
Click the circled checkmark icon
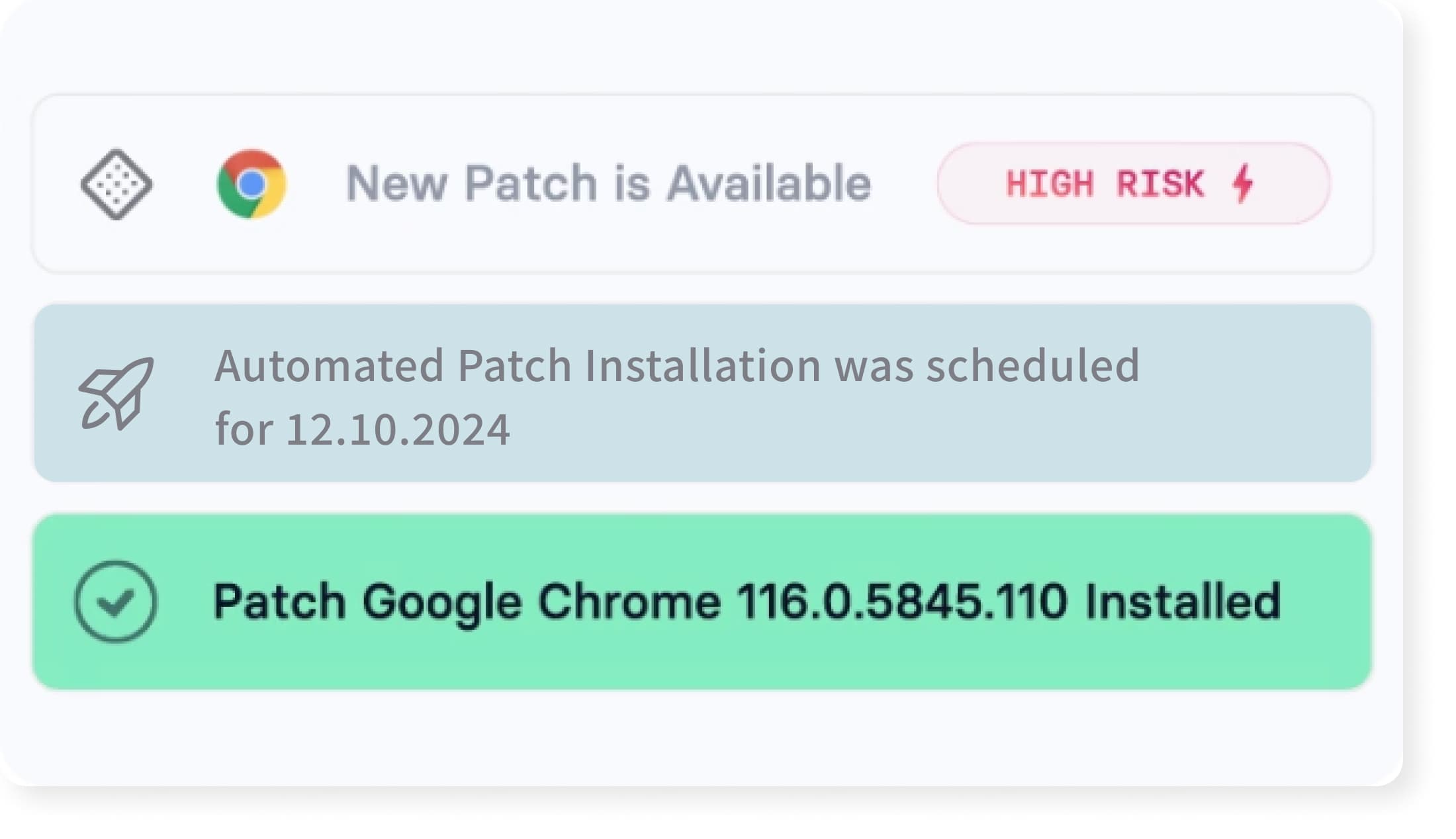(116, 601)
